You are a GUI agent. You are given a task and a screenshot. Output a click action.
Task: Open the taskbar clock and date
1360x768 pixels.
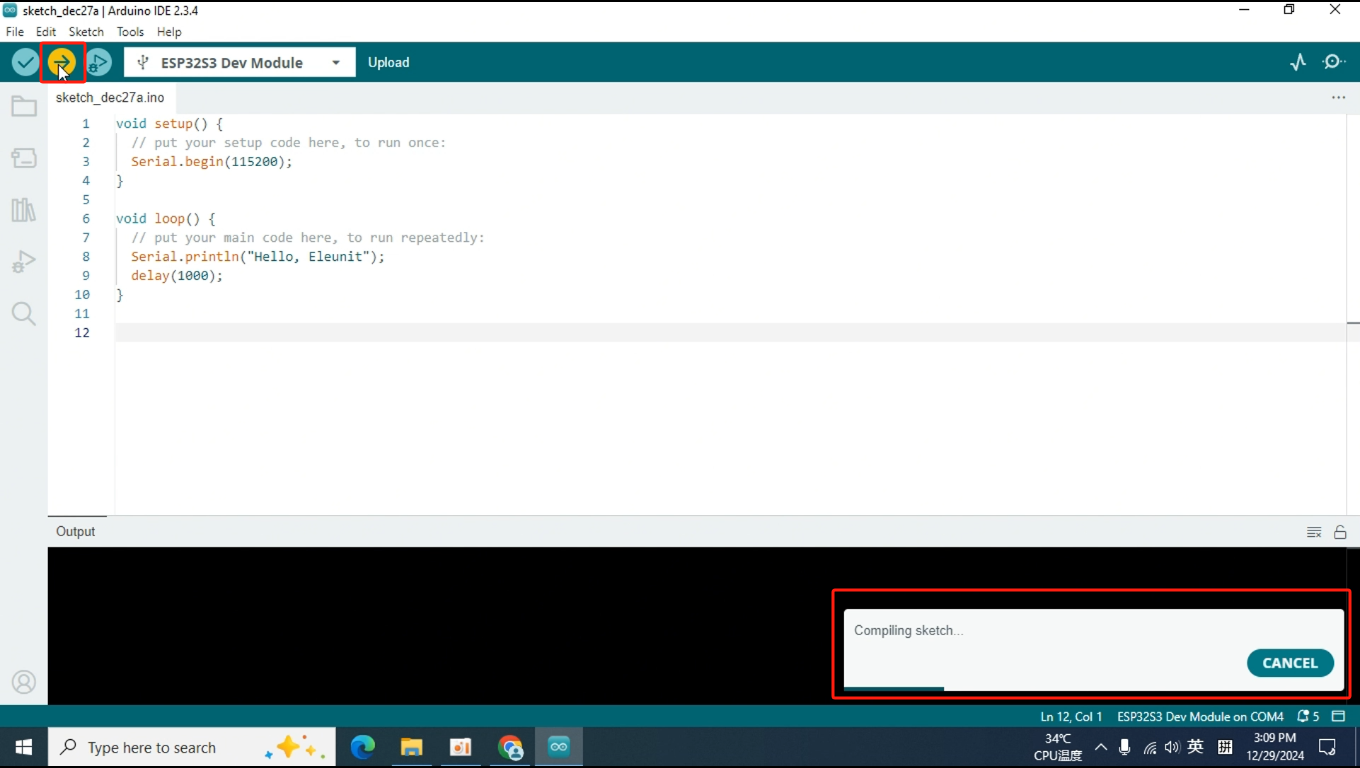coord(1274,747)
